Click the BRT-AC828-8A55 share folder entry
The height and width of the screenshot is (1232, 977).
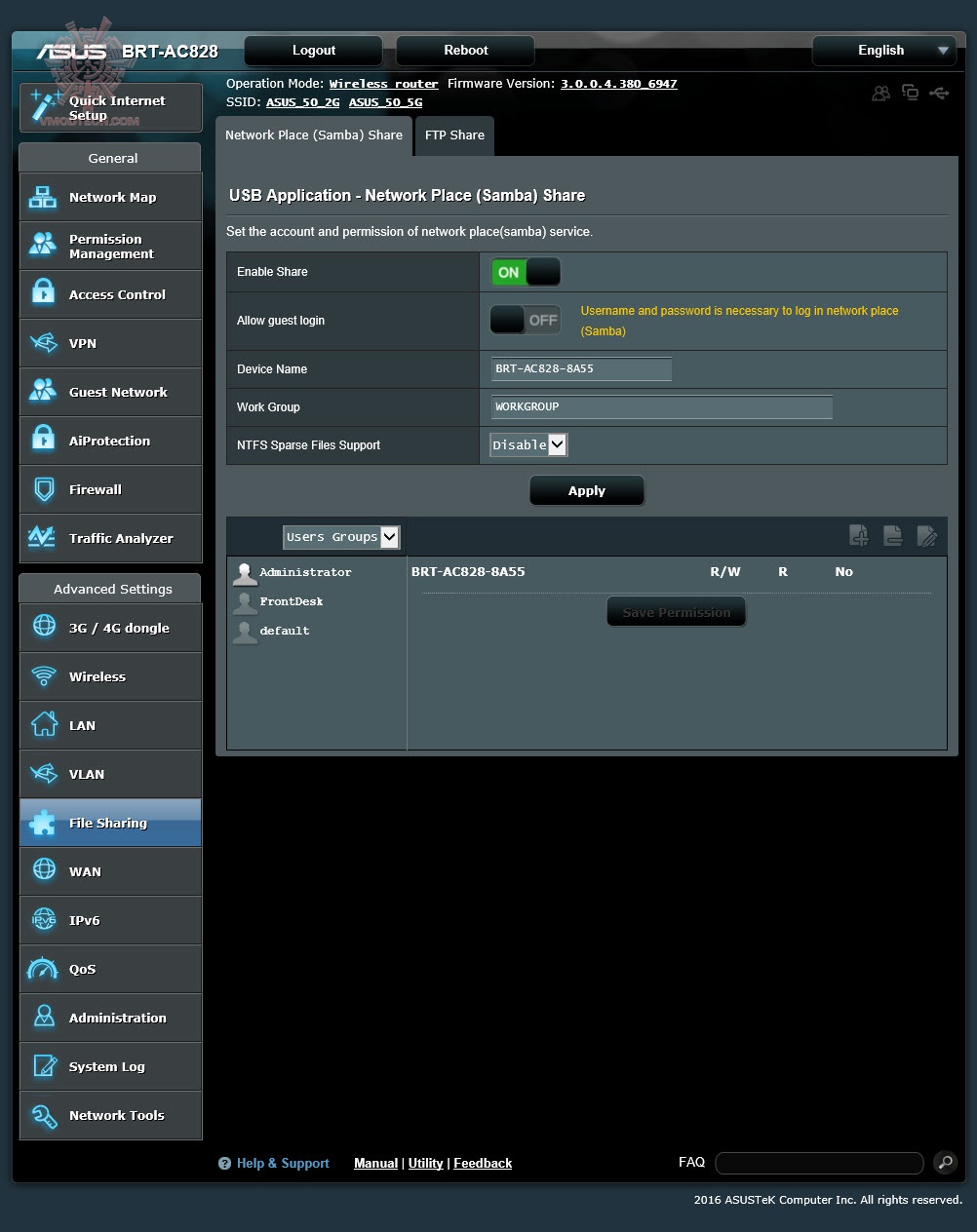pyautogui.click(x=468, y=572)
